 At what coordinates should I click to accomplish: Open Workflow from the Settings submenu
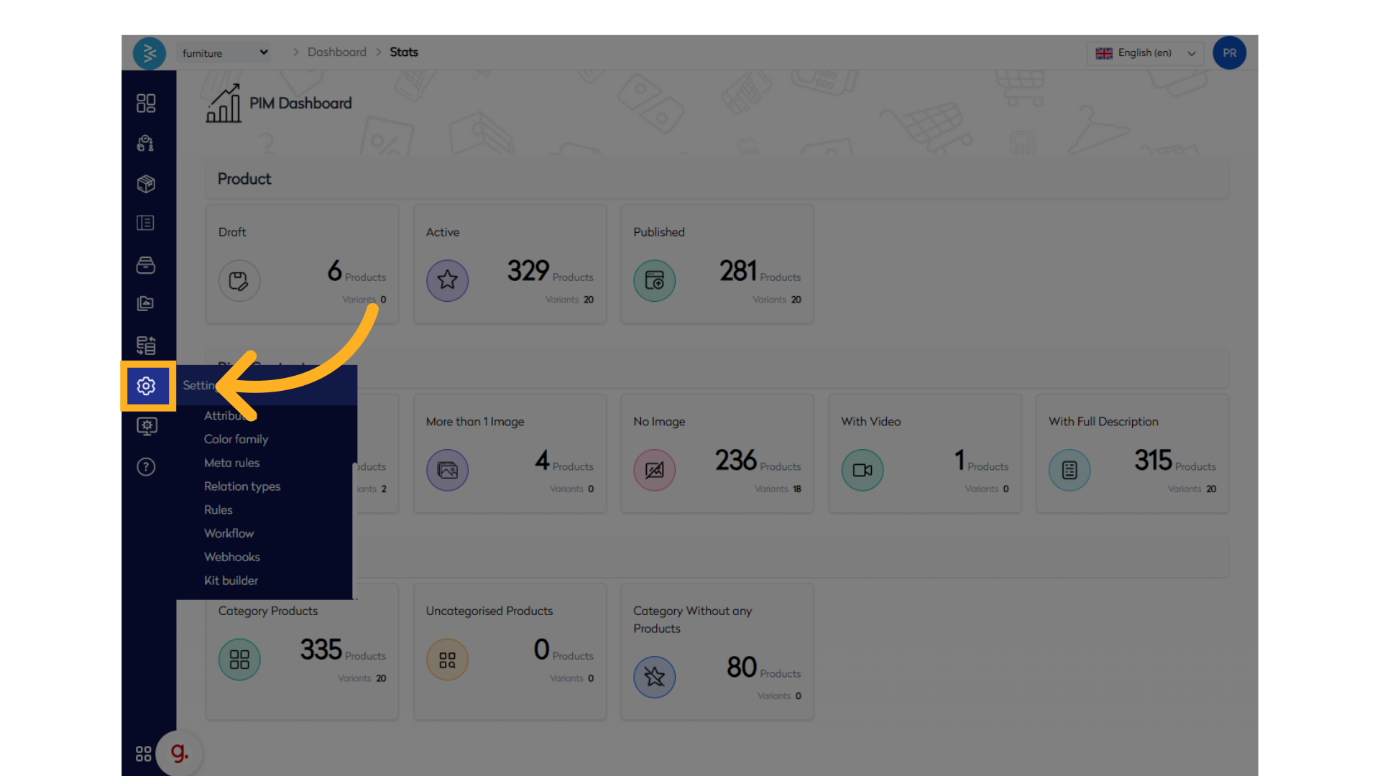pos(229,533)
